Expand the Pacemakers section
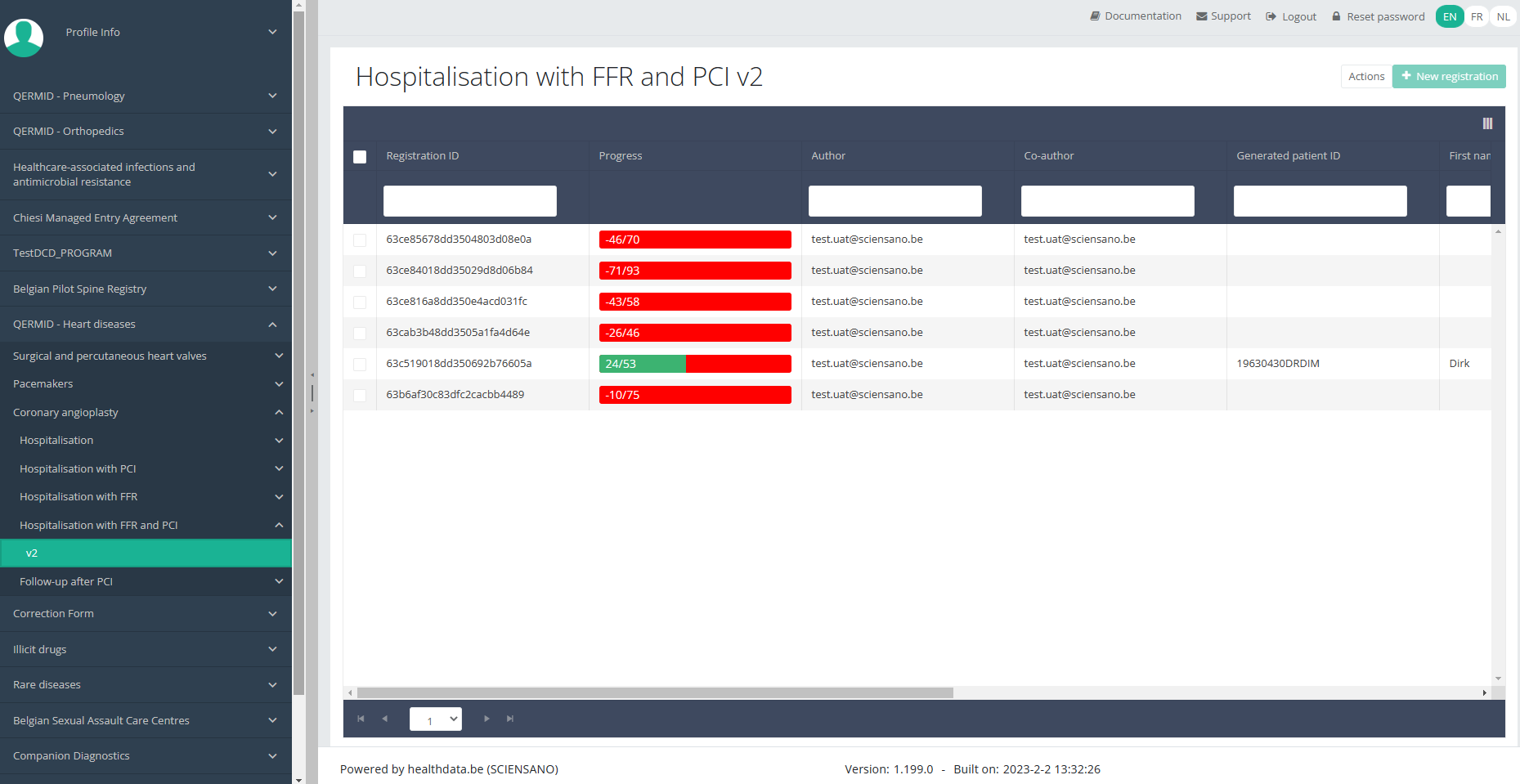This screenshot has height=784, width=1520. pyautogui.click(x=146, y=384)
